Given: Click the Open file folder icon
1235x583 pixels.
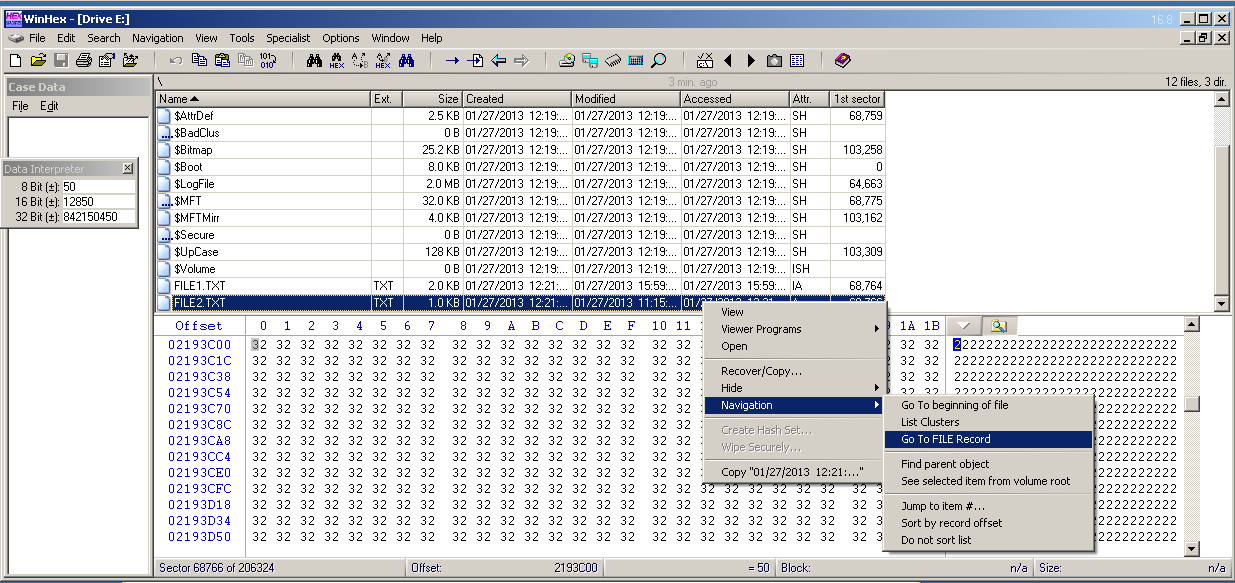Looking at the screenshot, I should point(39,61).
